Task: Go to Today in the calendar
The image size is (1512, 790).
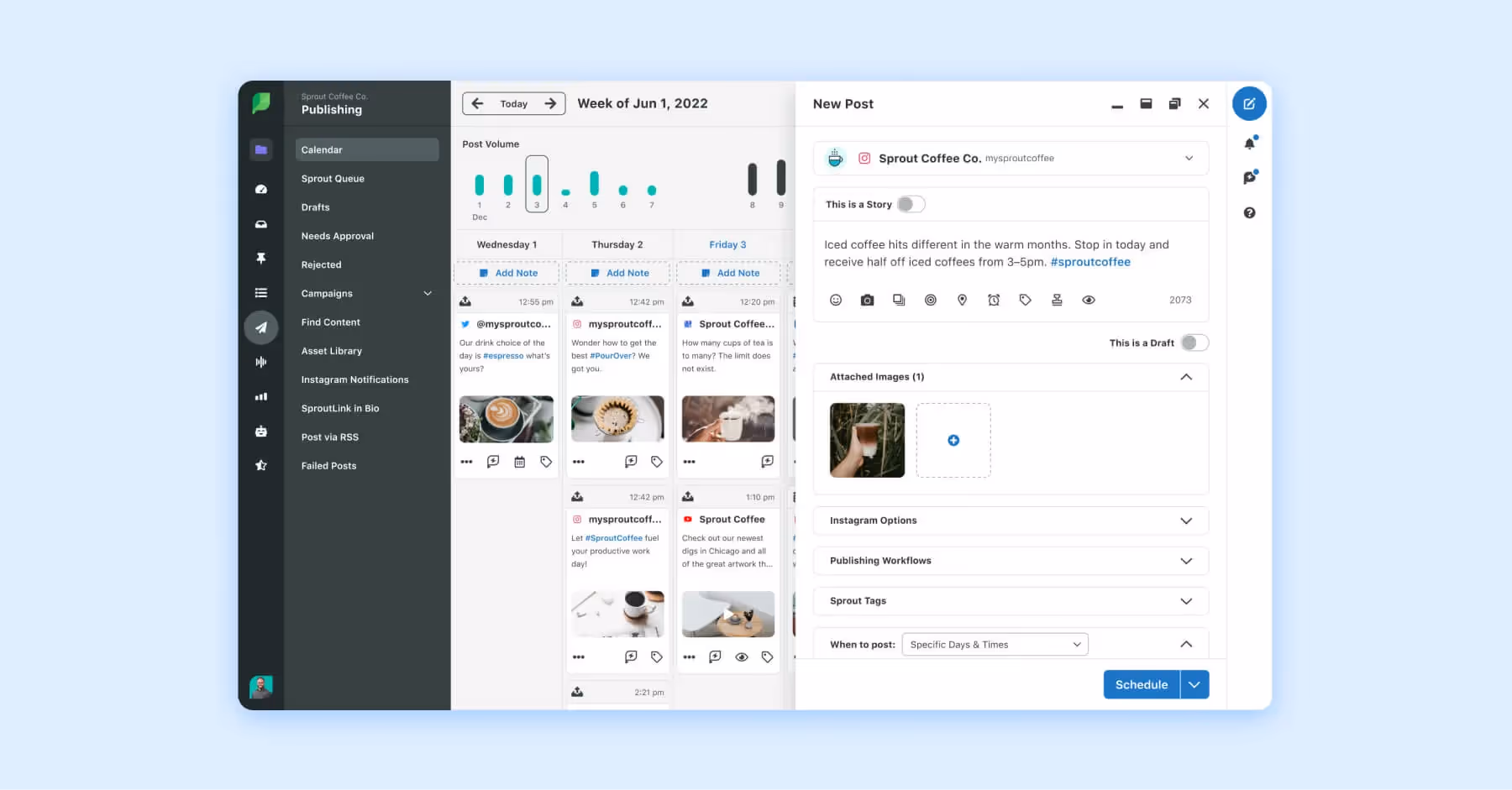Action: pos(514,104)
